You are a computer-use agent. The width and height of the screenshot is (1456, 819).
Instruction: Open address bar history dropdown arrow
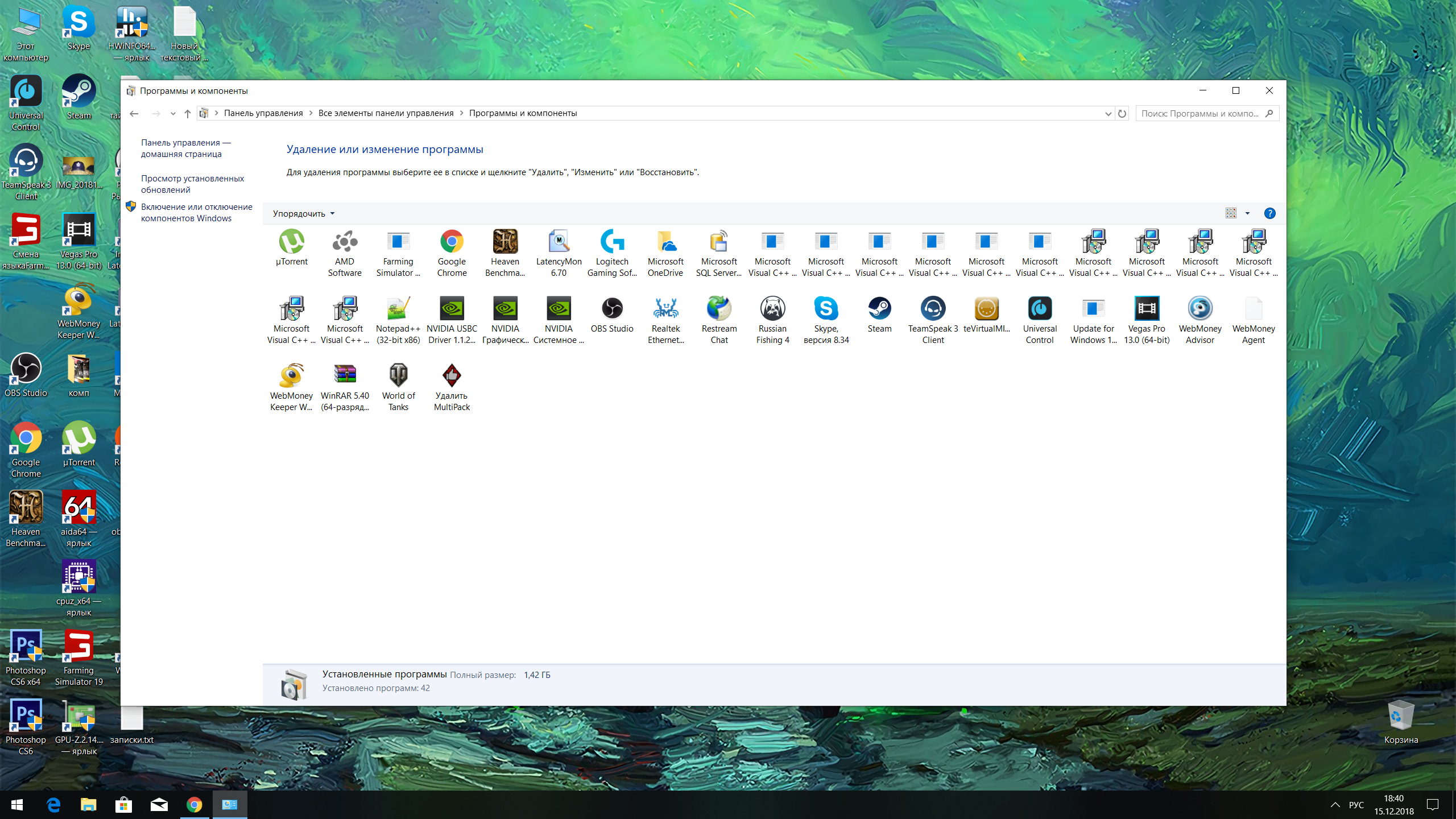(1108, 114)
